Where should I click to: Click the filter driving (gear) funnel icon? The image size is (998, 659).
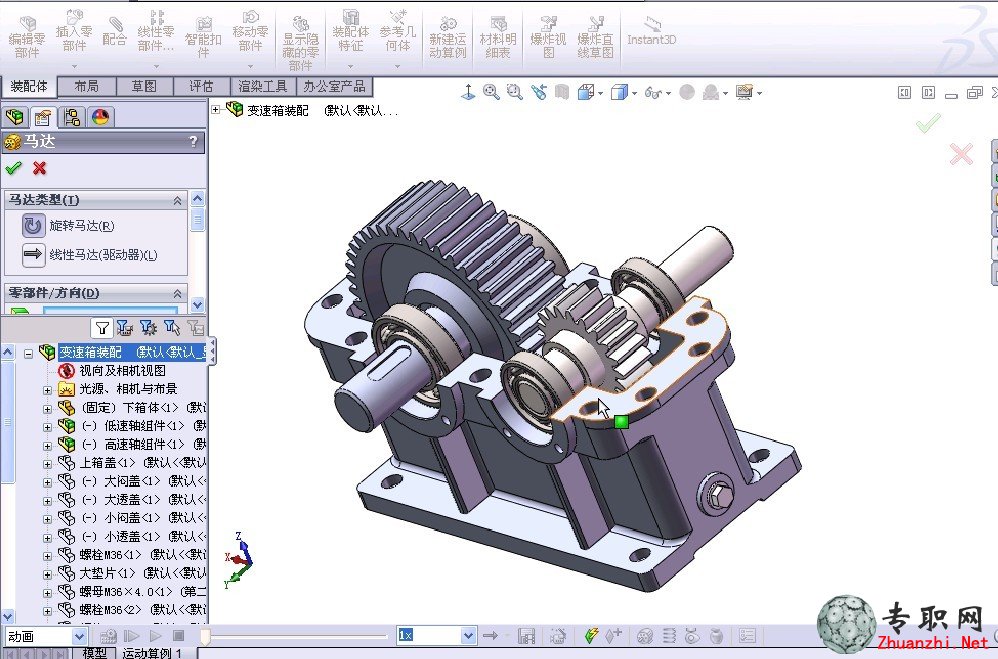(148, 328)
